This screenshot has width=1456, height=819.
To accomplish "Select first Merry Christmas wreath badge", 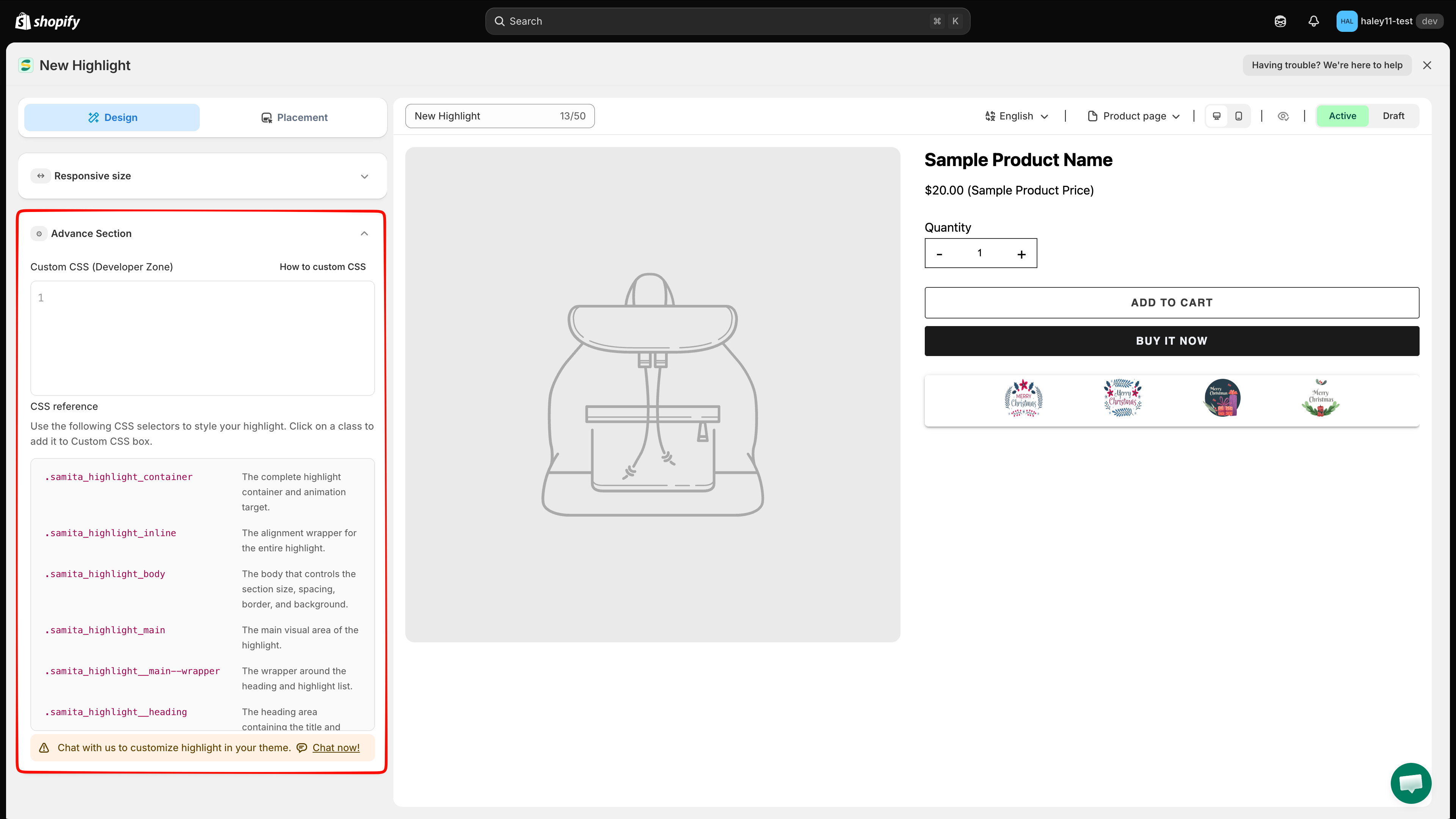I will click(1024, 399).
